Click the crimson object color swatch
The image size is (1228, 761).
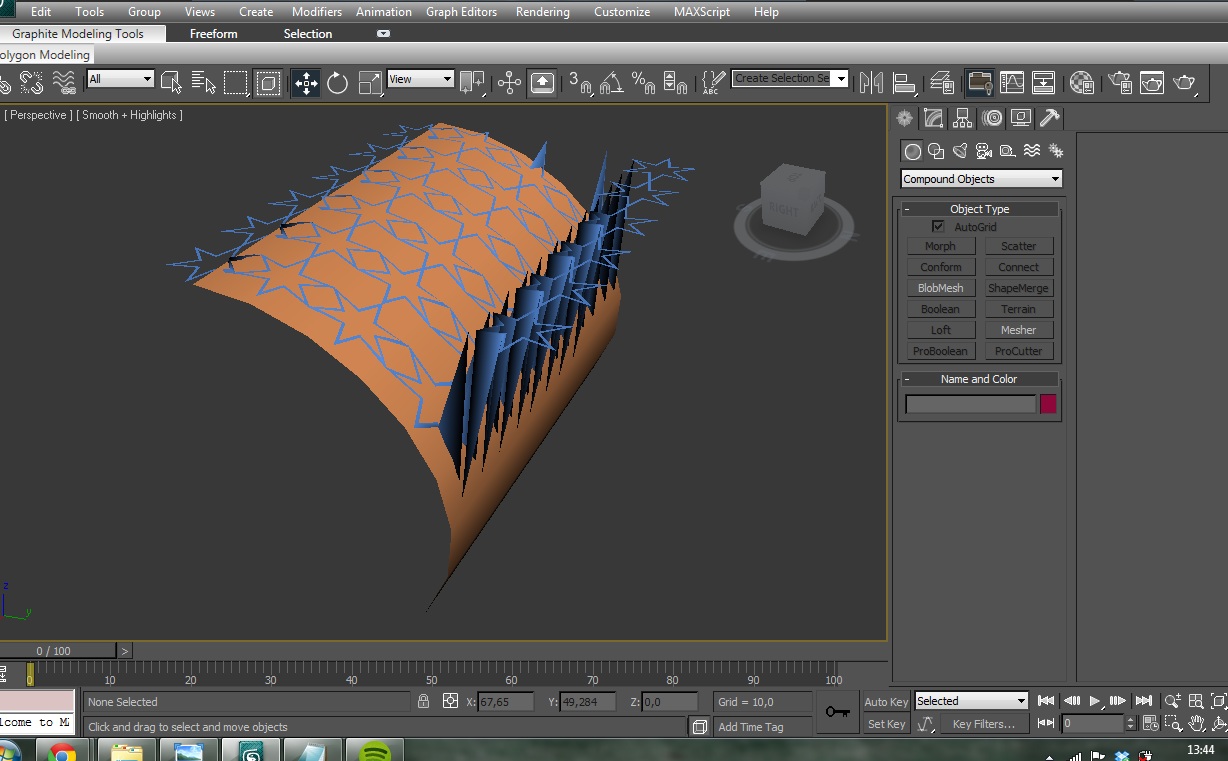(1048, 404)
